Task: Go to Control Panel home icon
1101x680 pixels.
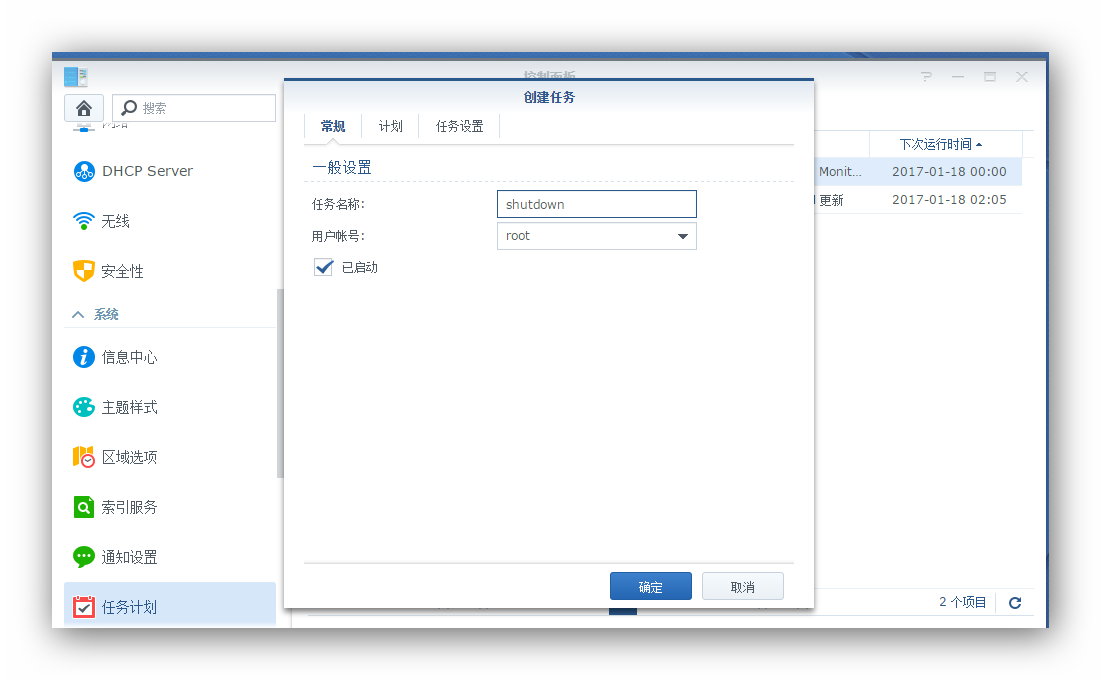Action: pos(84,108)
